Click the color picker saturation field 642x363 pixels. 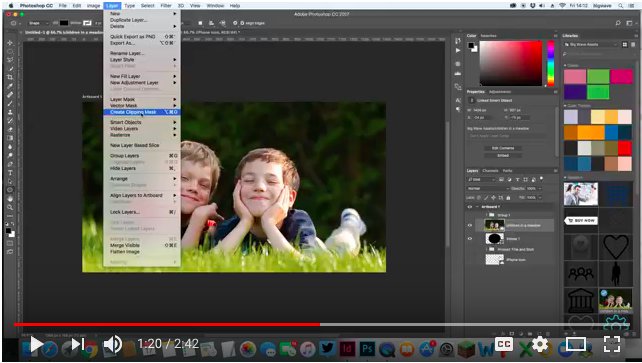[511, 63]
